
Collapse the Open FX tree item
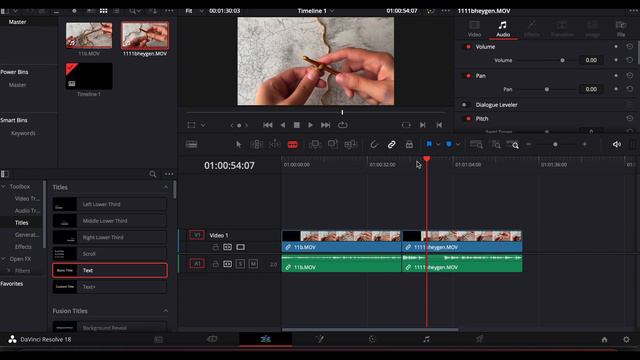click(4, 259)
